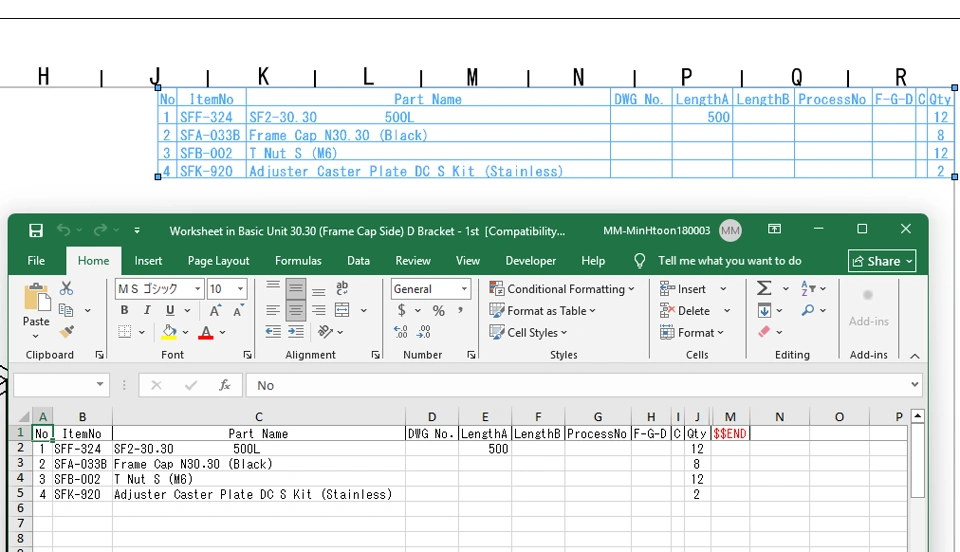Click the Undo arrow icon
The image size is (960, 552).
[x=63, y=229]
